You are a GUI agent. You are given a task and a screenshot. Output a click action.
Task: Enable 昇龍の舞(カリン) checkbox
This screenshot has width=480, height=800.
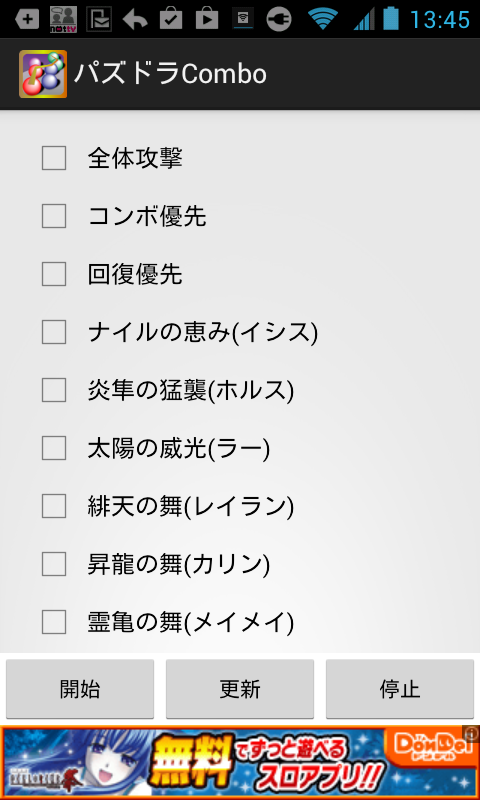tap(54, 564)
